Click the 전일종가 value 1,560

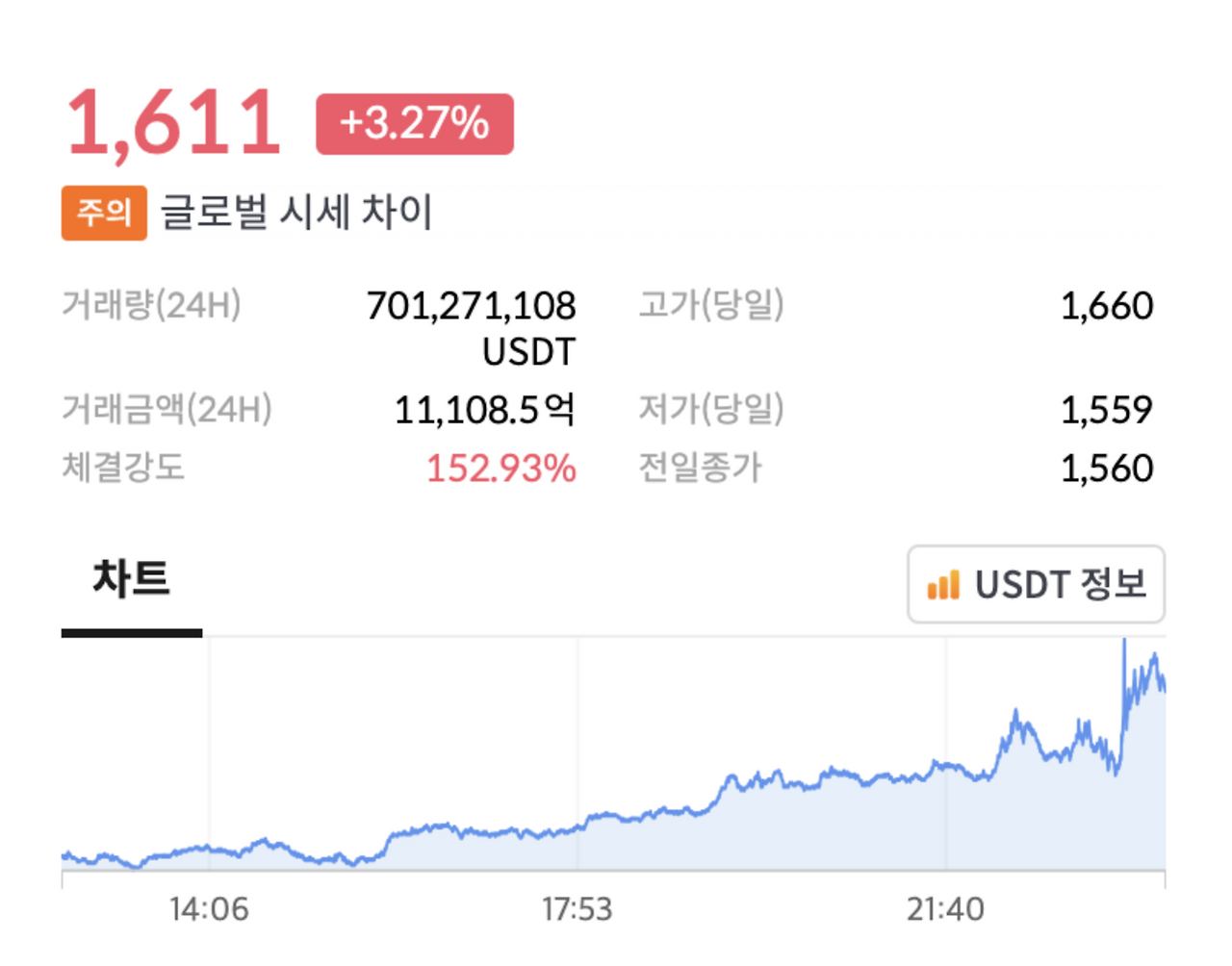pos(1121,469)
